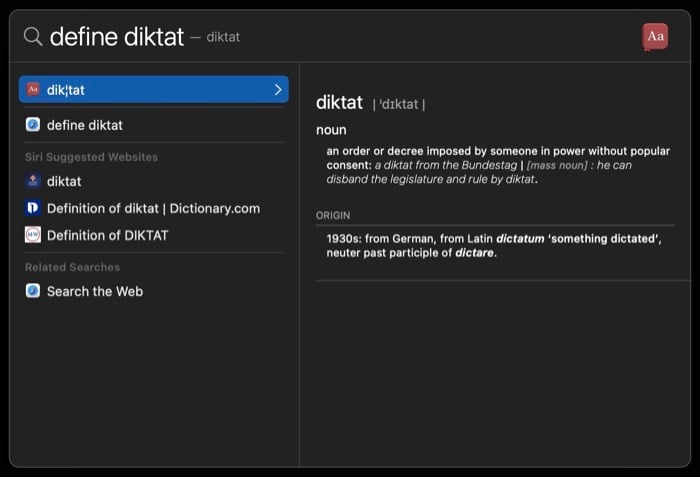Screen dimensions: 700x477
Task: Select the define diktat search suggestion
Action: (x=154, y=125)
